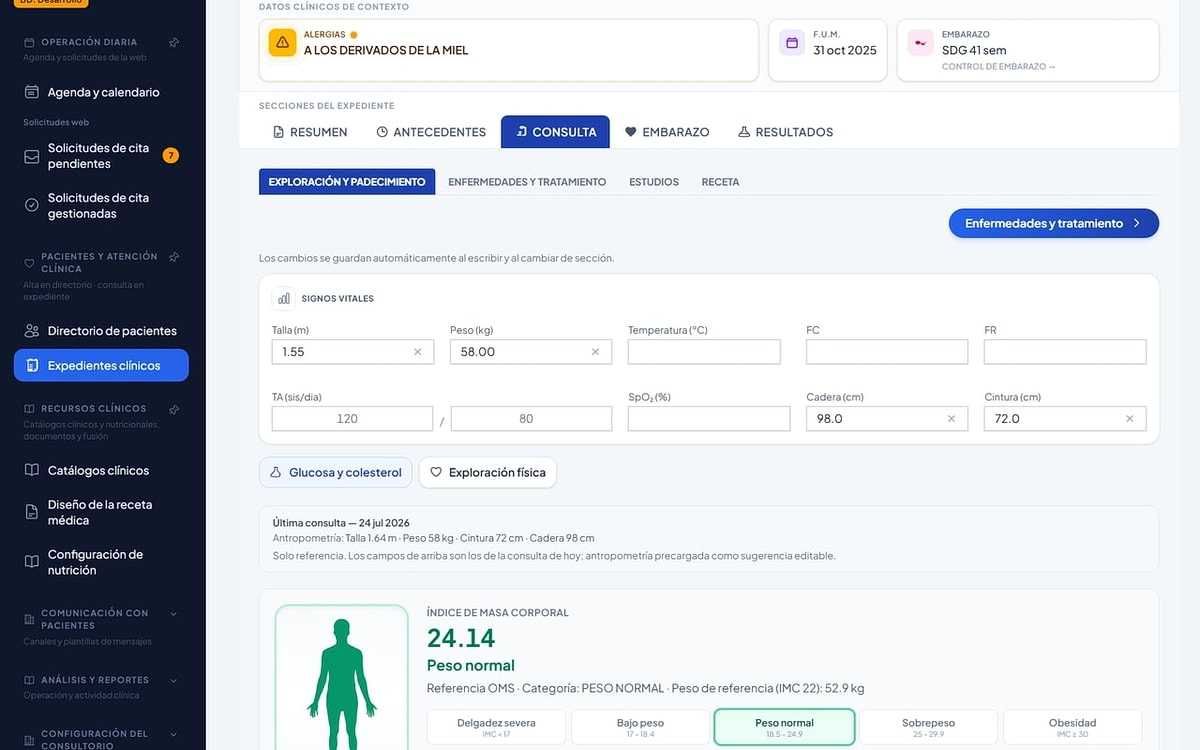1200x750 pixels.
Task: Collapse the Recursos clínicos section header
Action: pyautogui.click(x=93, y=409)
